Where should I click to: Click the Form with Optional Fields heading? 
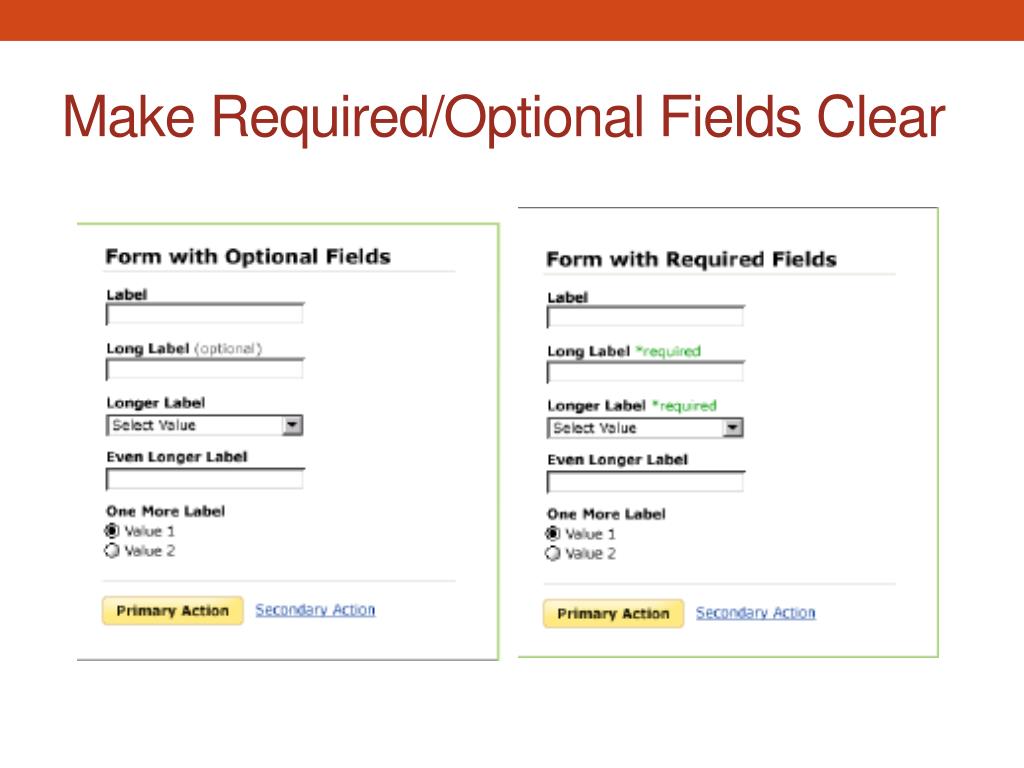click(248, 257)
